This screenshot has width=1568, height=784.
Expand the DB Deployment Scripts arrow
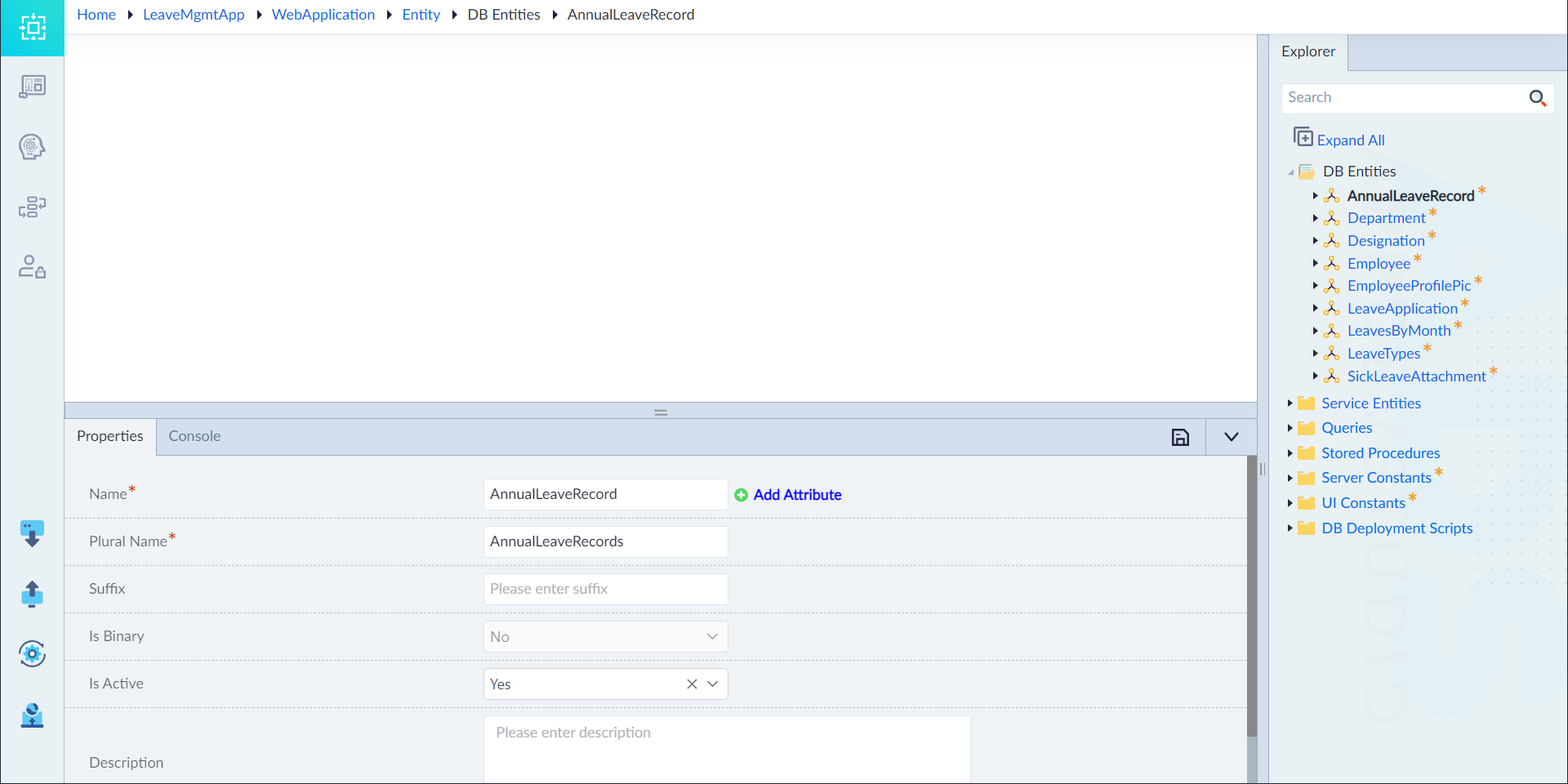pos(1290,528)
